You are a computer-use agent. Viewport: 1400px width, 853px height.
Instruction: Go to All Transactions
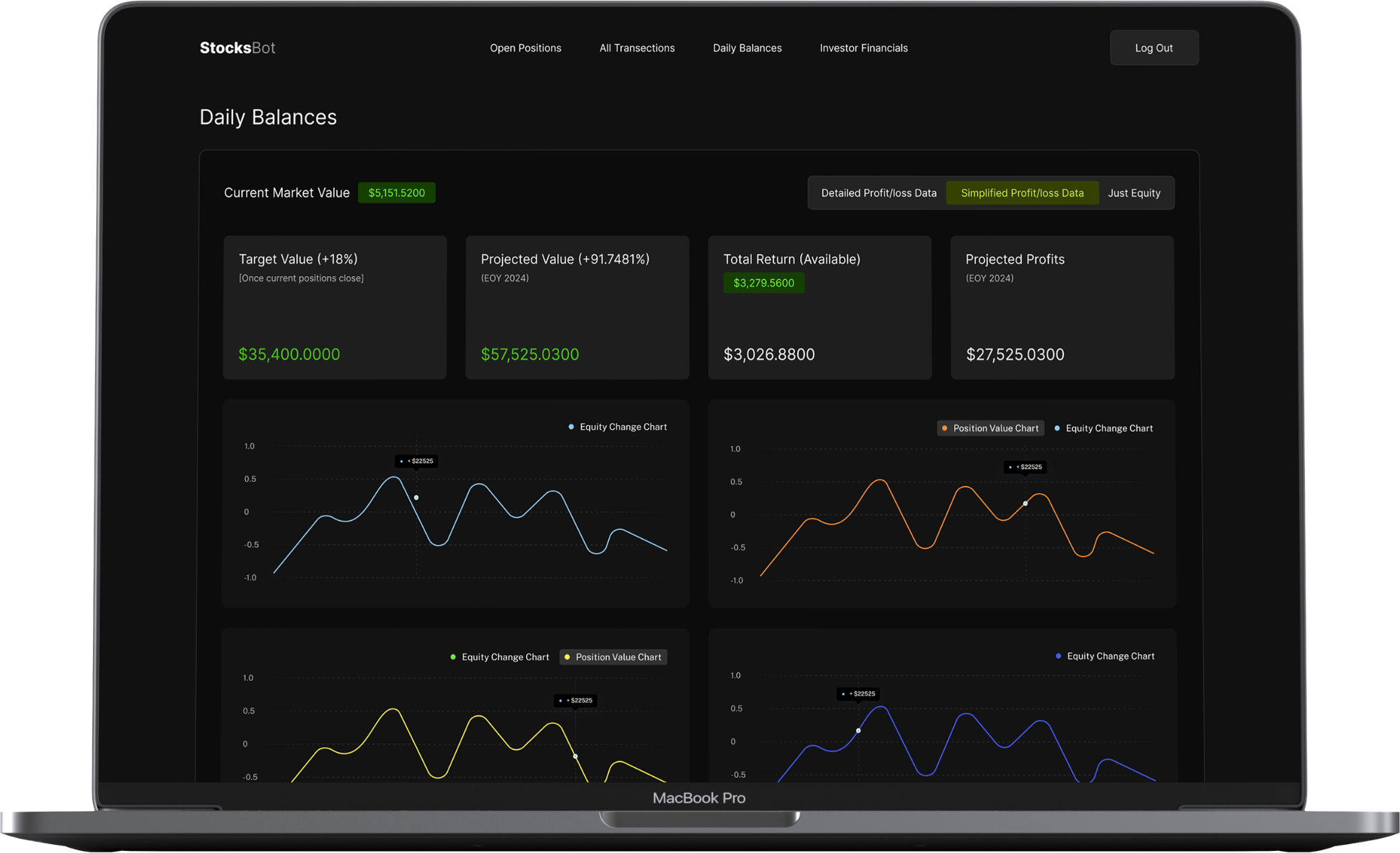tap(637, 48)
